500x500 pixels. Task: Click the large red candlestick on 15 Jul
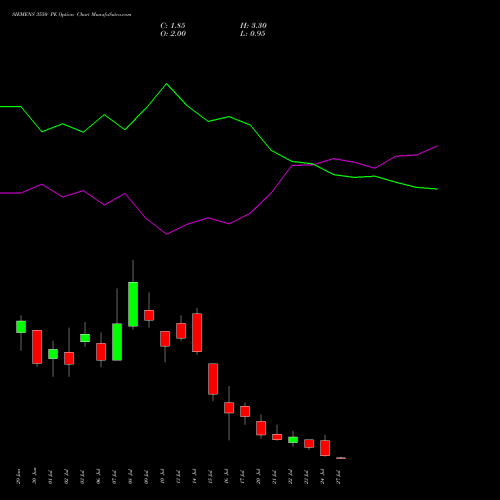click(213, 379)
